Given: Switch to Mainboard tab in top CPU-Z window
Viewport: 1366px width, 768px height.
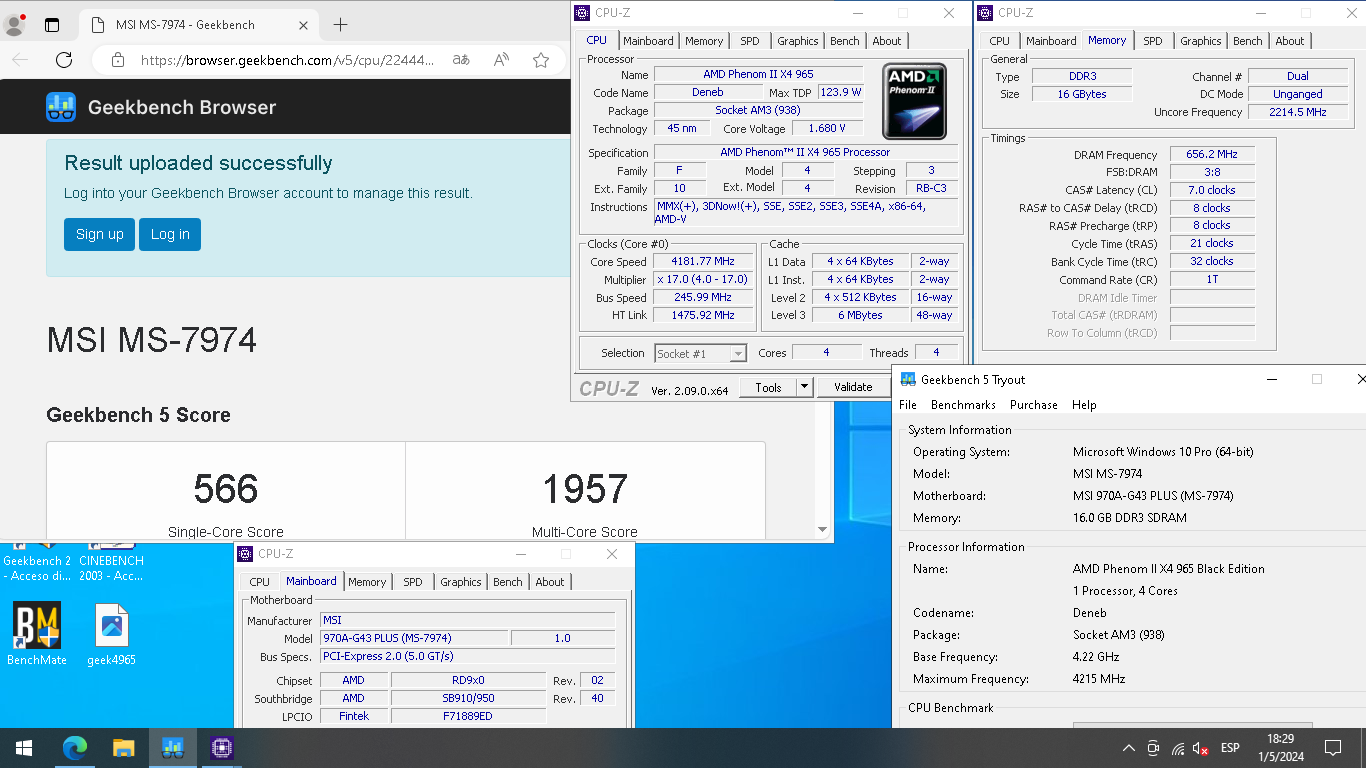Looking at the screenshot, I should pos(648,41).
